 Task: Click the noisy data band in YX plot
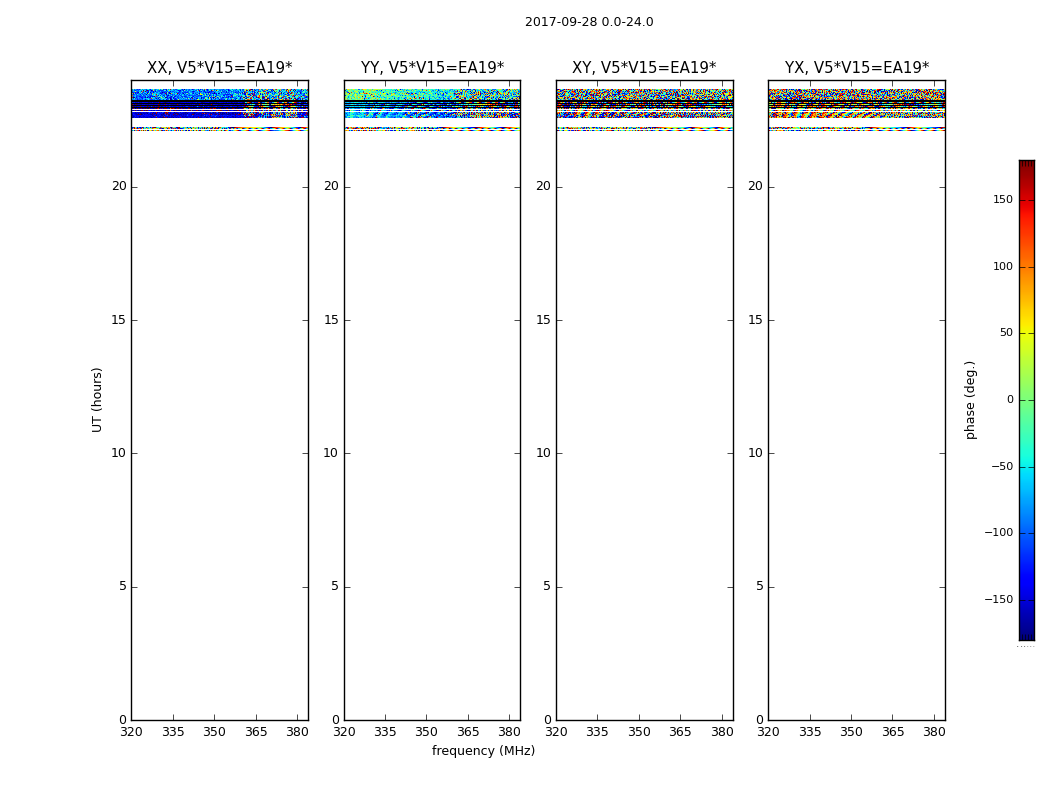856,104
